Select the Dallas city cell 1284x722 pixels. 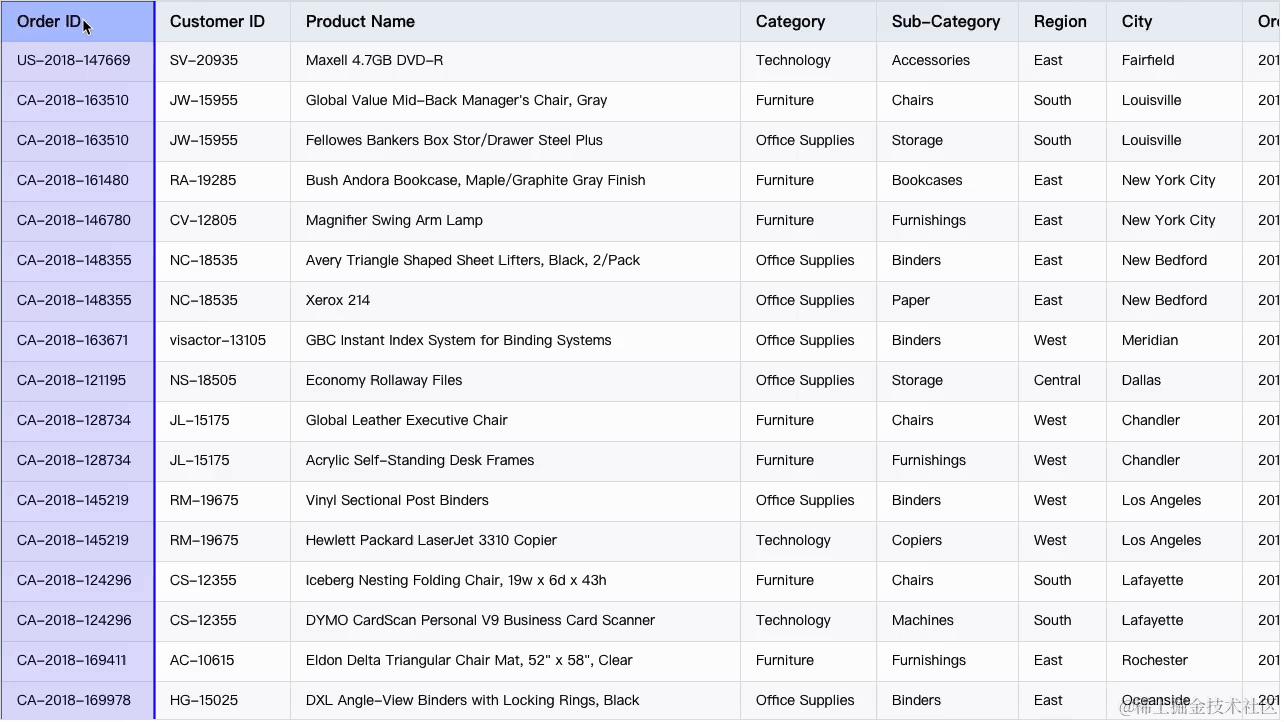click(1140, 380)
